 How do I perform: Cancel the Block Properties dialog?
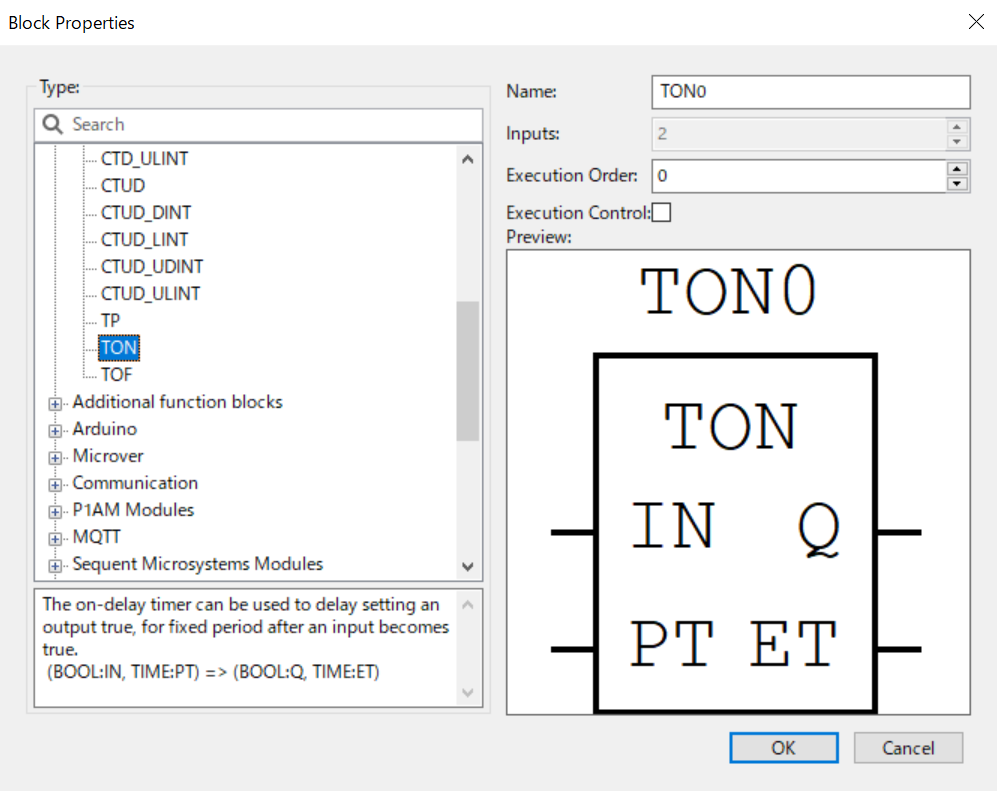(908, 748)
